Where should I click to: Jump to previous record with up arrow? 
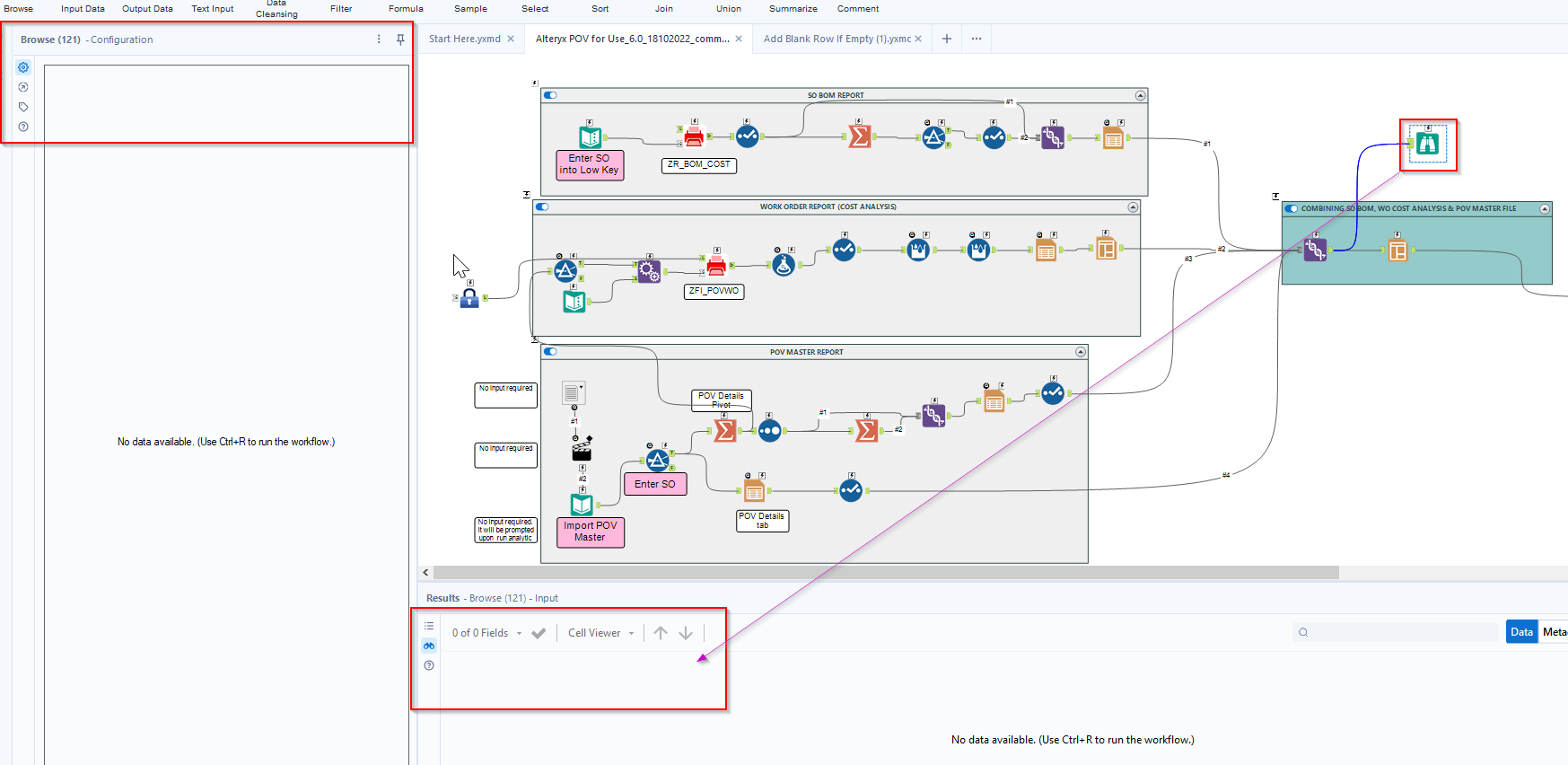click(661, 633)
